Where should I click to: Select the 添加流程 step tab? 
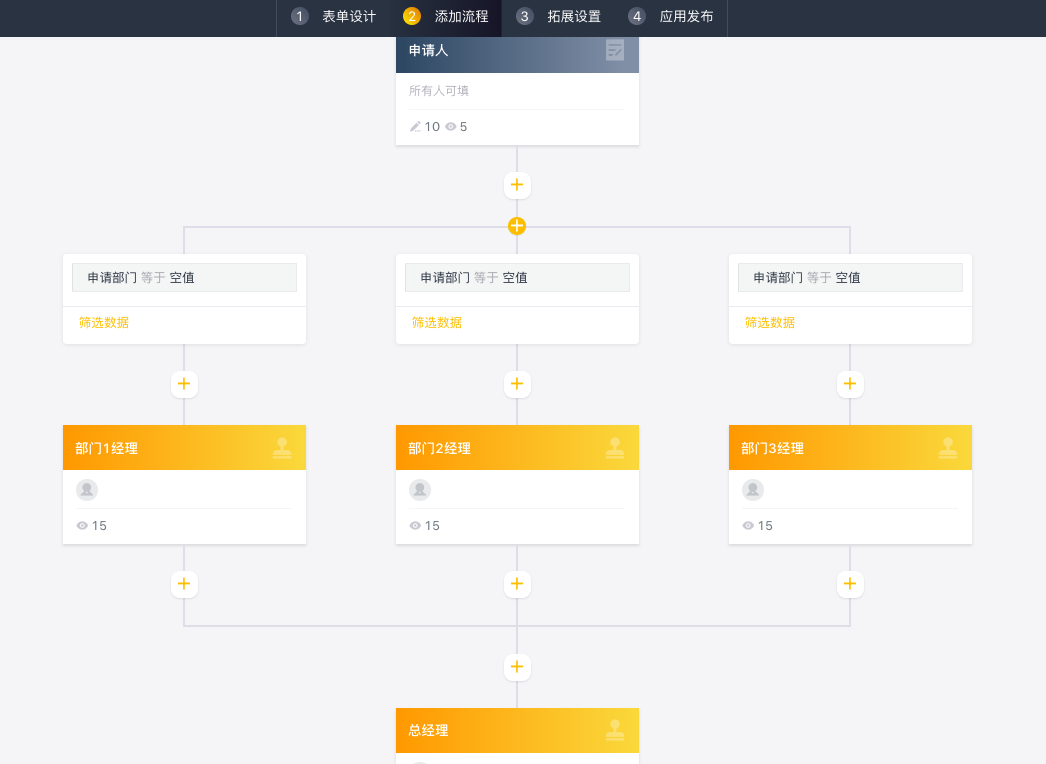coord(446,17)
